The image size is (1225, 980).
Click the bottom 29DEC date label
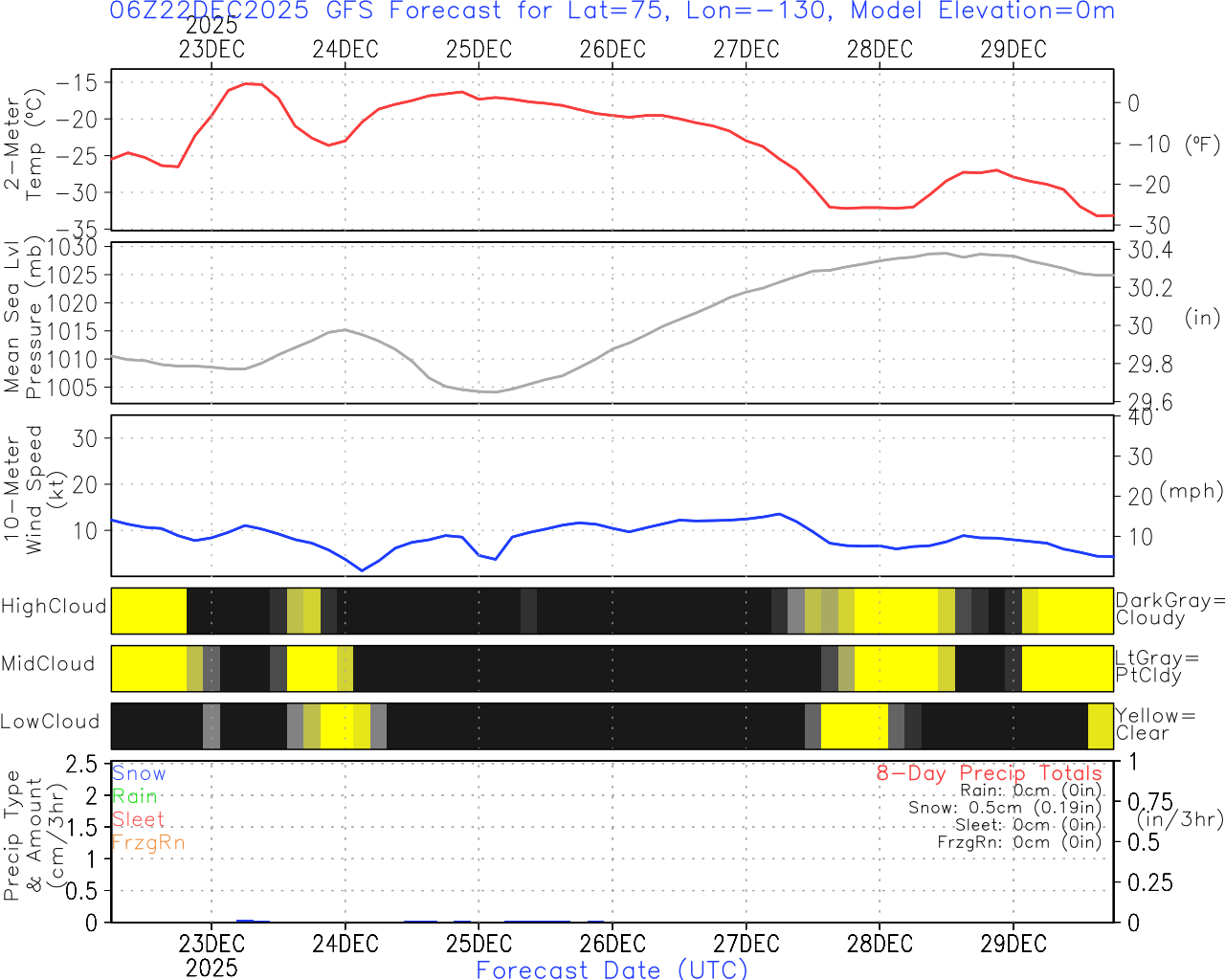[1013, 944]
